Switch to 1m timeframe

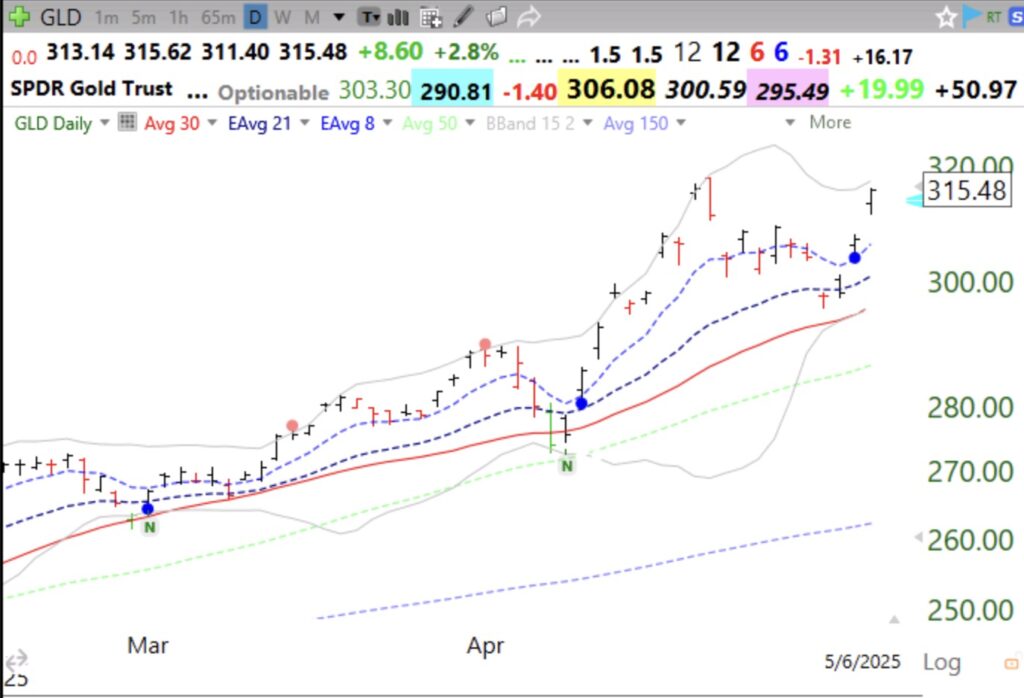click(106, 17)
